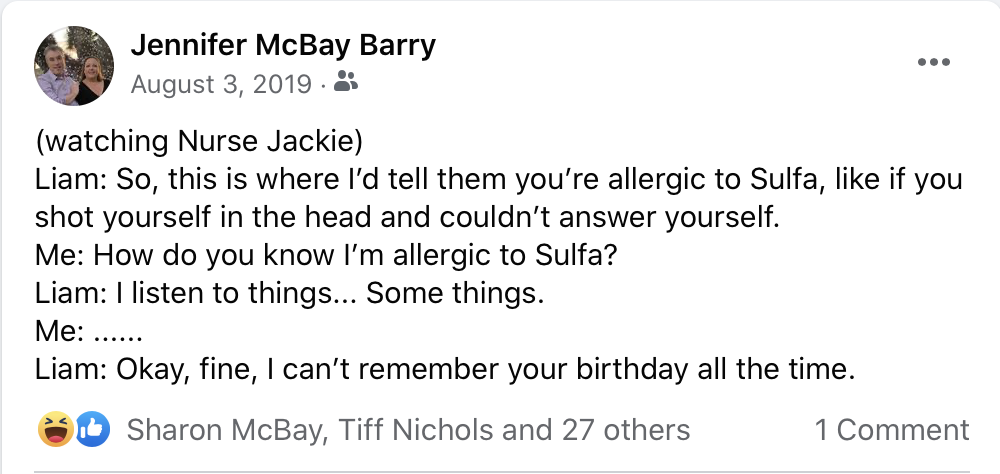This screenshot has width=1000, height=474.
Task: Open Jennifer McBay Barry's profile name link
Action: [x=283, y=45]
